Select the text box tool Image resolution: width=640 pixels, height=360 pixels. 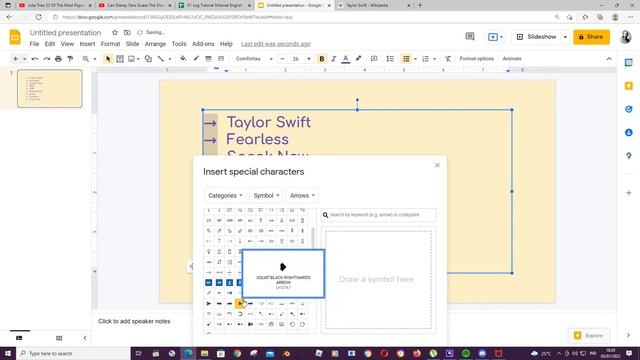(120, 59)
